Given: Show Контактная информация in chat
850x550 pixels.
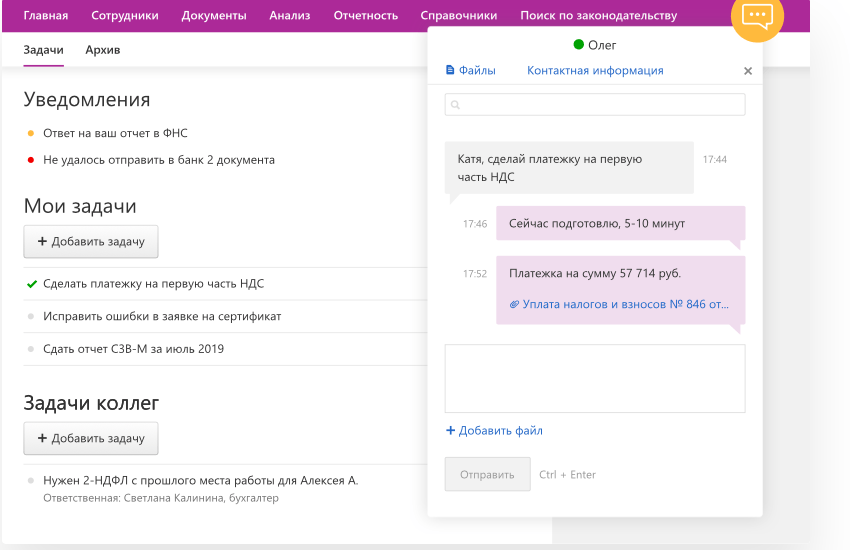Looking at the screenshot, I should pos(595,71).
